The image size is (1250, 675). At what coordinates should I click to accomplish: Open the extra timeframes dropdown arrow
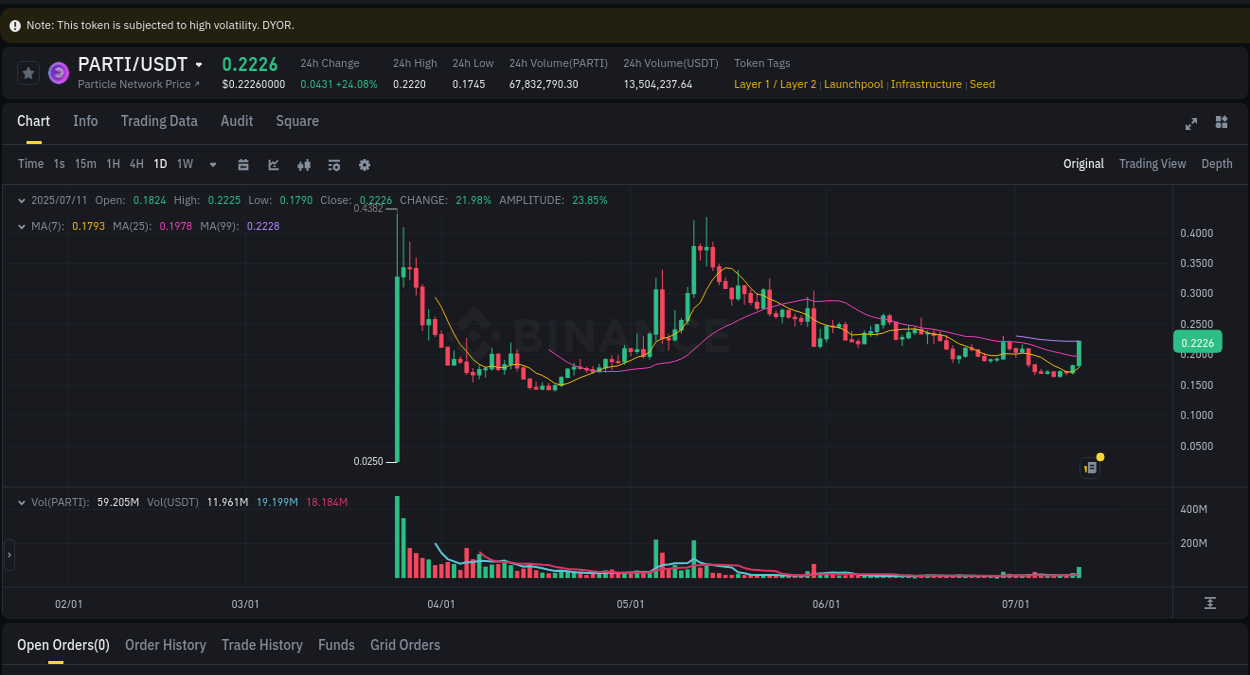click(x=211, y=164)
